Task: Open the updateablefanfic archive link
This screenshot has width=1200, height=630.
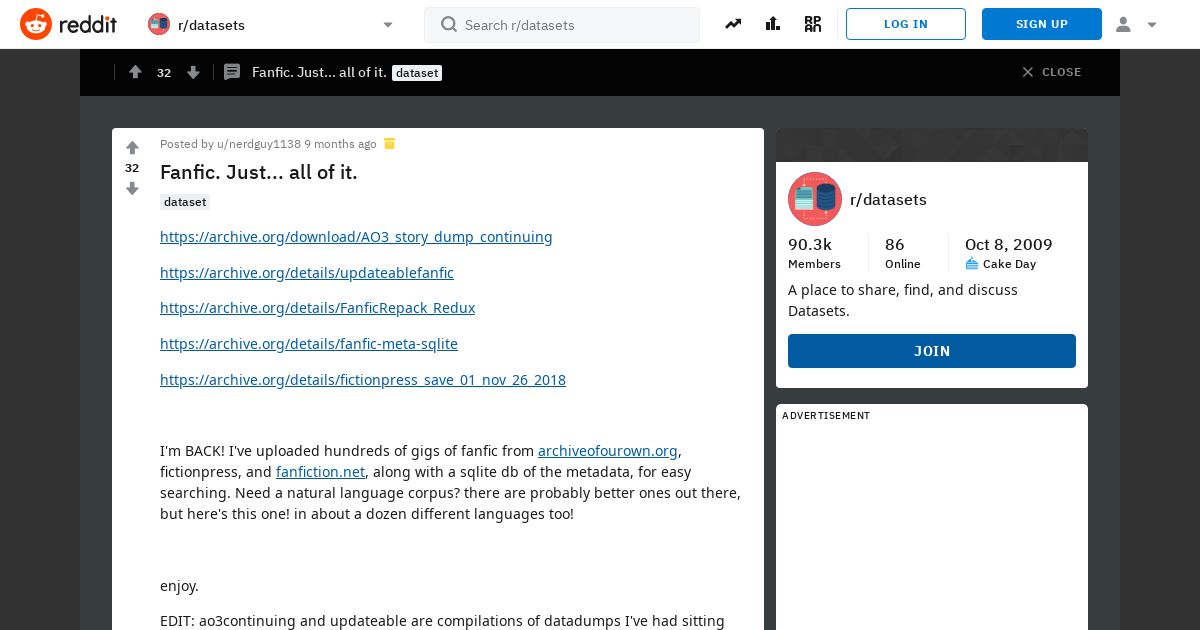Action: [307, 273]
